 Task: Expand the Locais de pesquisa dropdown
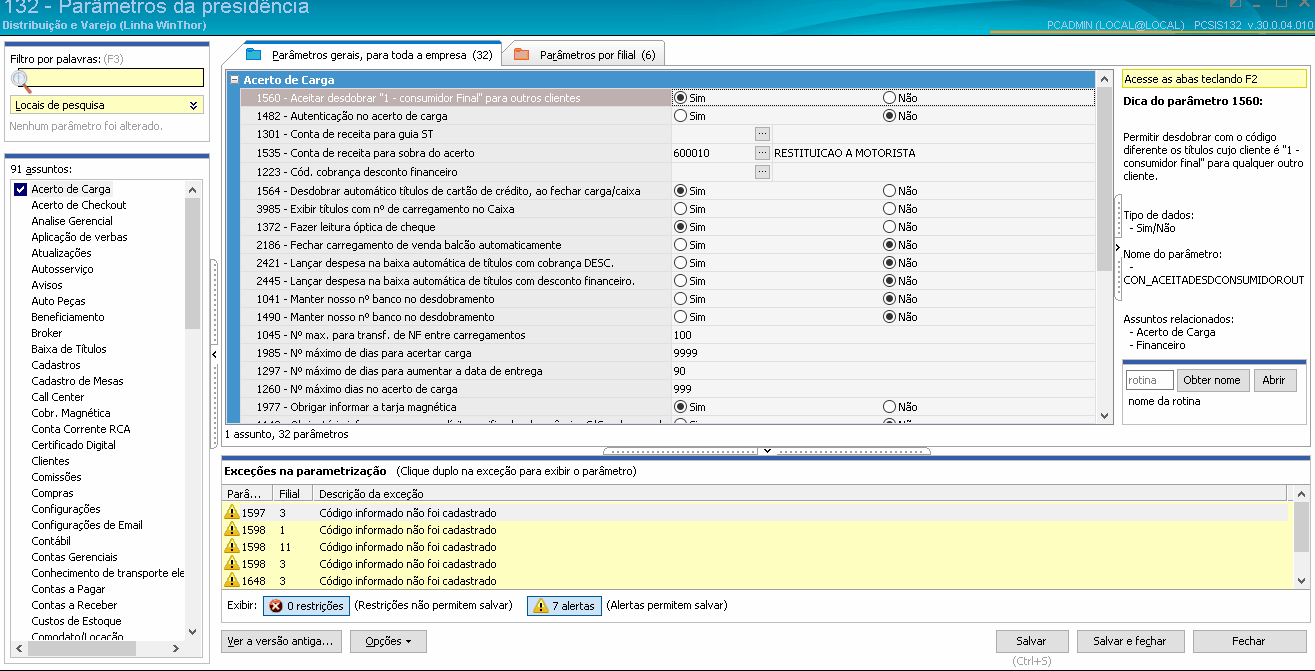click(x=194, y=105)
